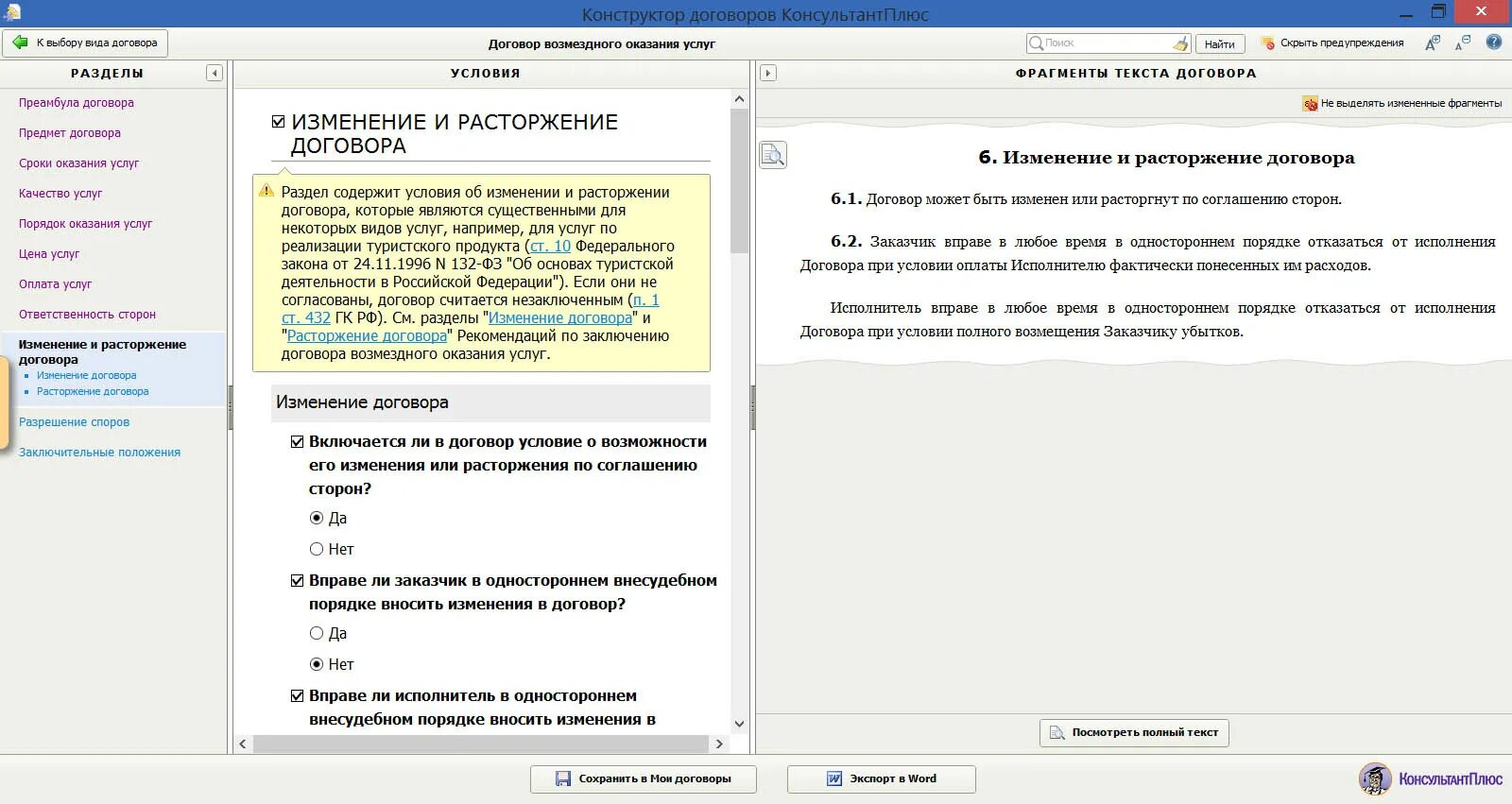
Task: Clear search field with broom icon
Action: tap(1180, 43)
